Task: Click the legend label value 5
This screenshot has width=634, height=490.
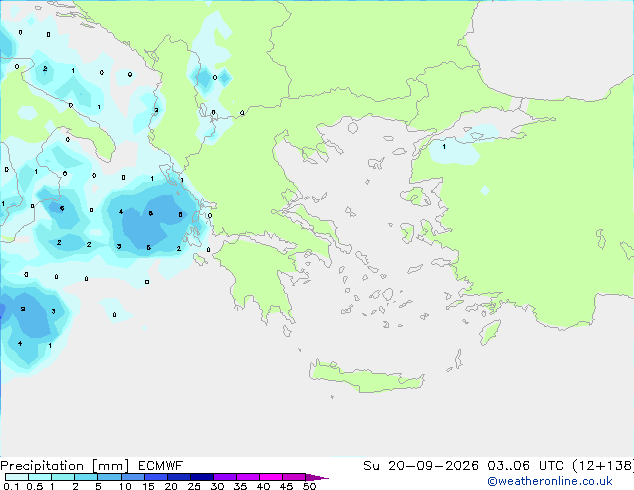Action: coord(98,486)
